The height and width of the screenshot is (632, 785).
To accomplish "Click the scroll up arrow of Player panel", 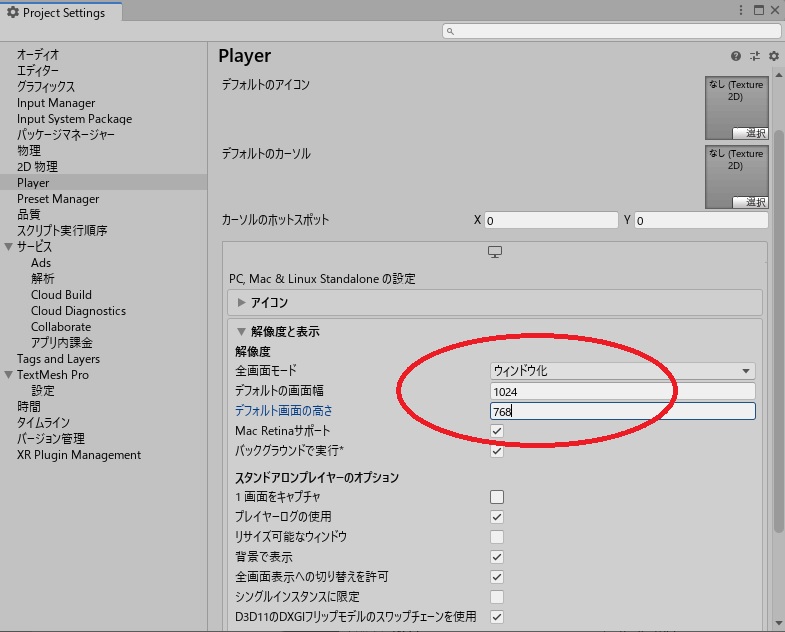I will (x=778, y=75).
